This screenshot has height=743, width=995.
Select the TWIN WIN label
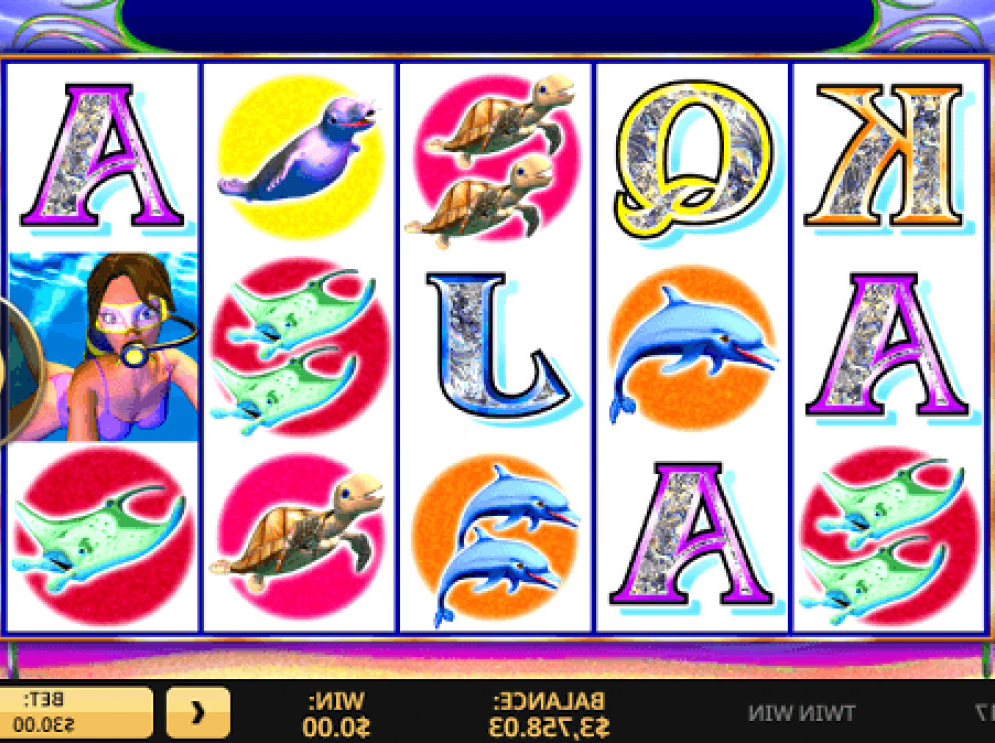(801, 713)
